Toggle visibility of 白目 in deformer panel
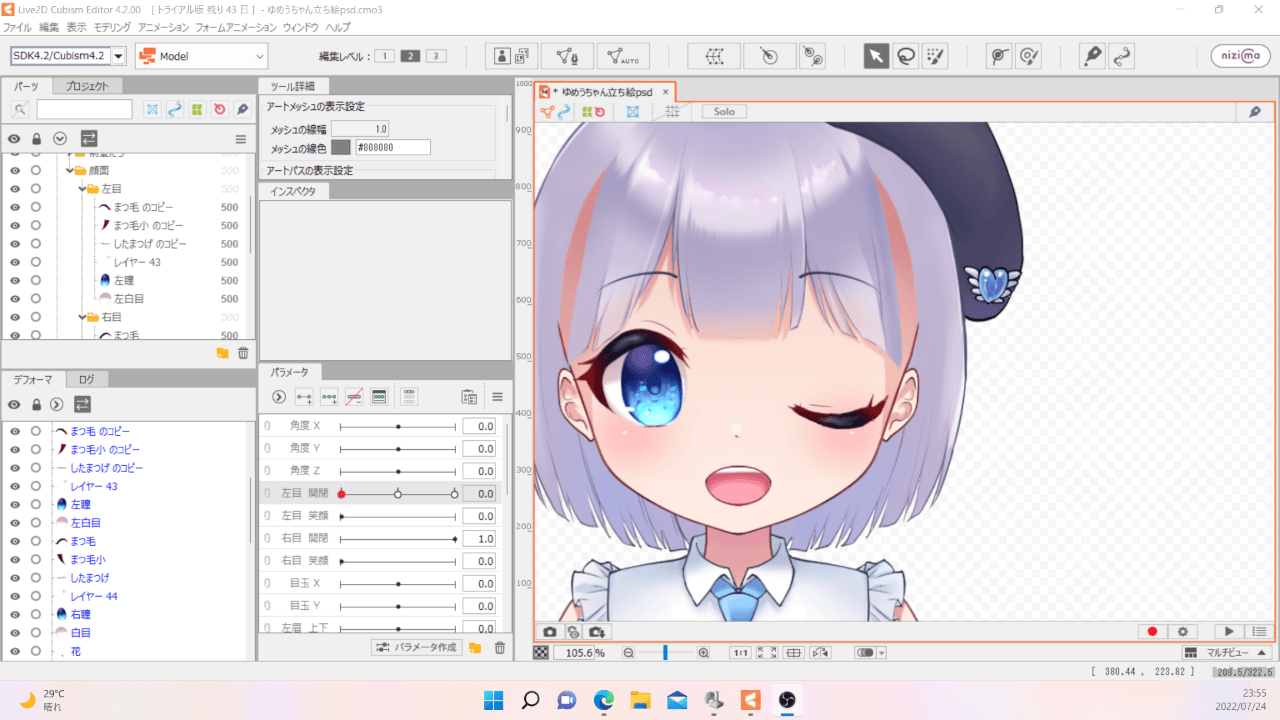This screenshot has width=1280, height=720. (15, 633)
